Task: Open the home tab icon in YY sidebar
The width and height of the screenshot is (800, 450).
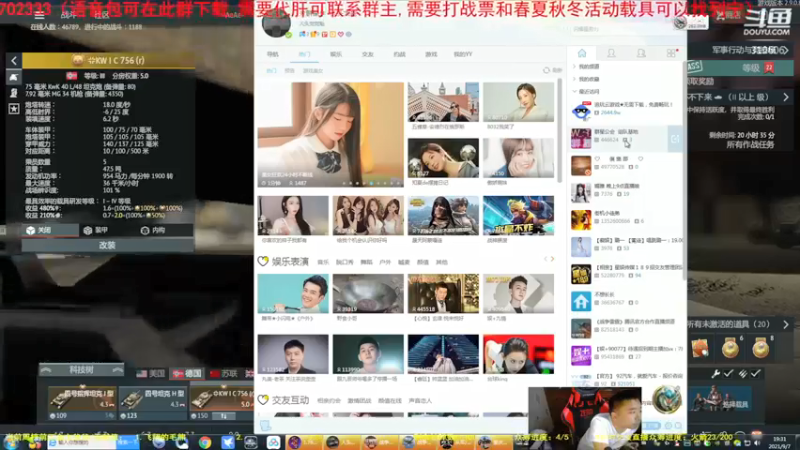Action: click(x=582, y=54)
